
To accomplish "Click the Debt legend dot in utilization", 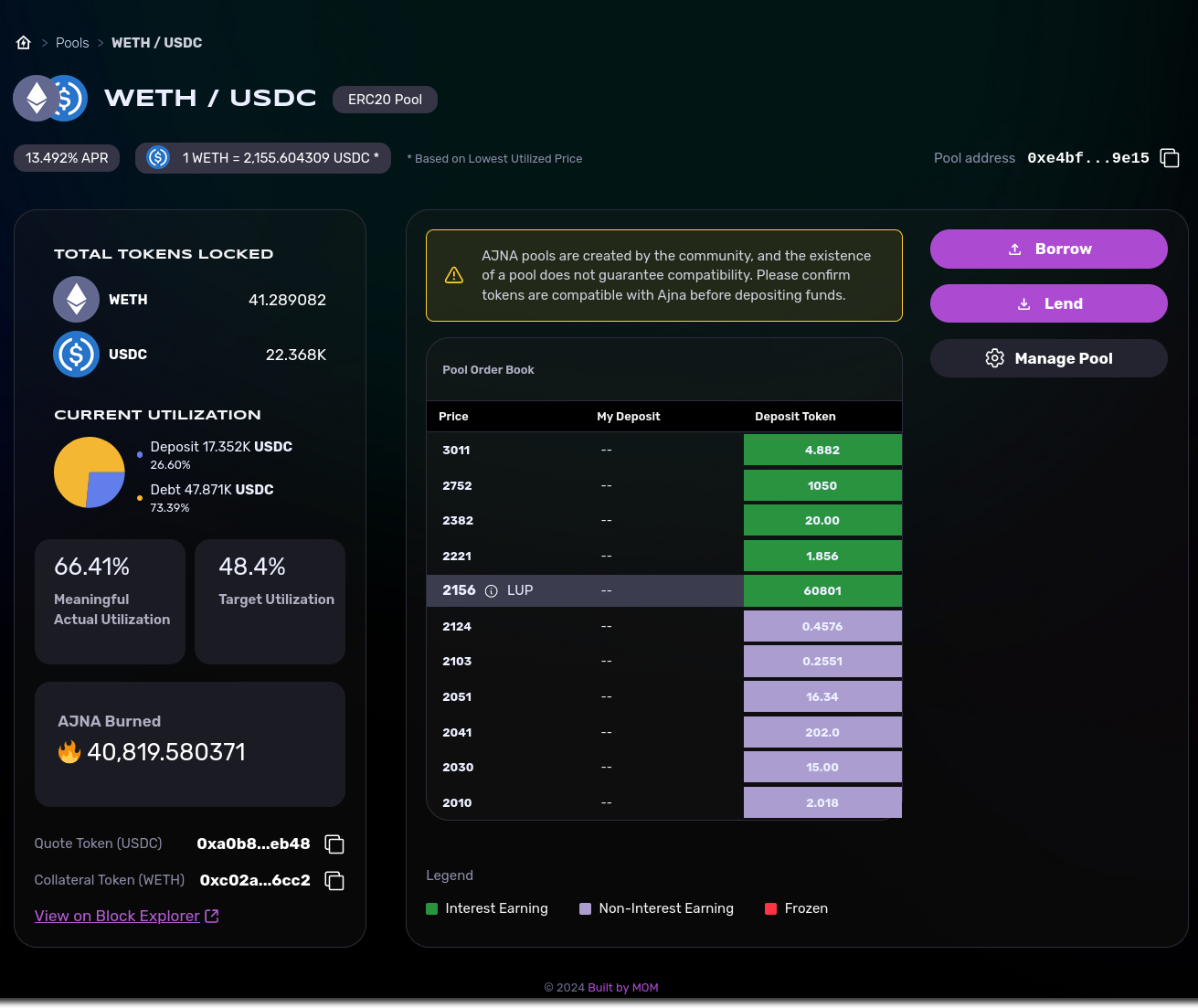I will pos(140,498).
